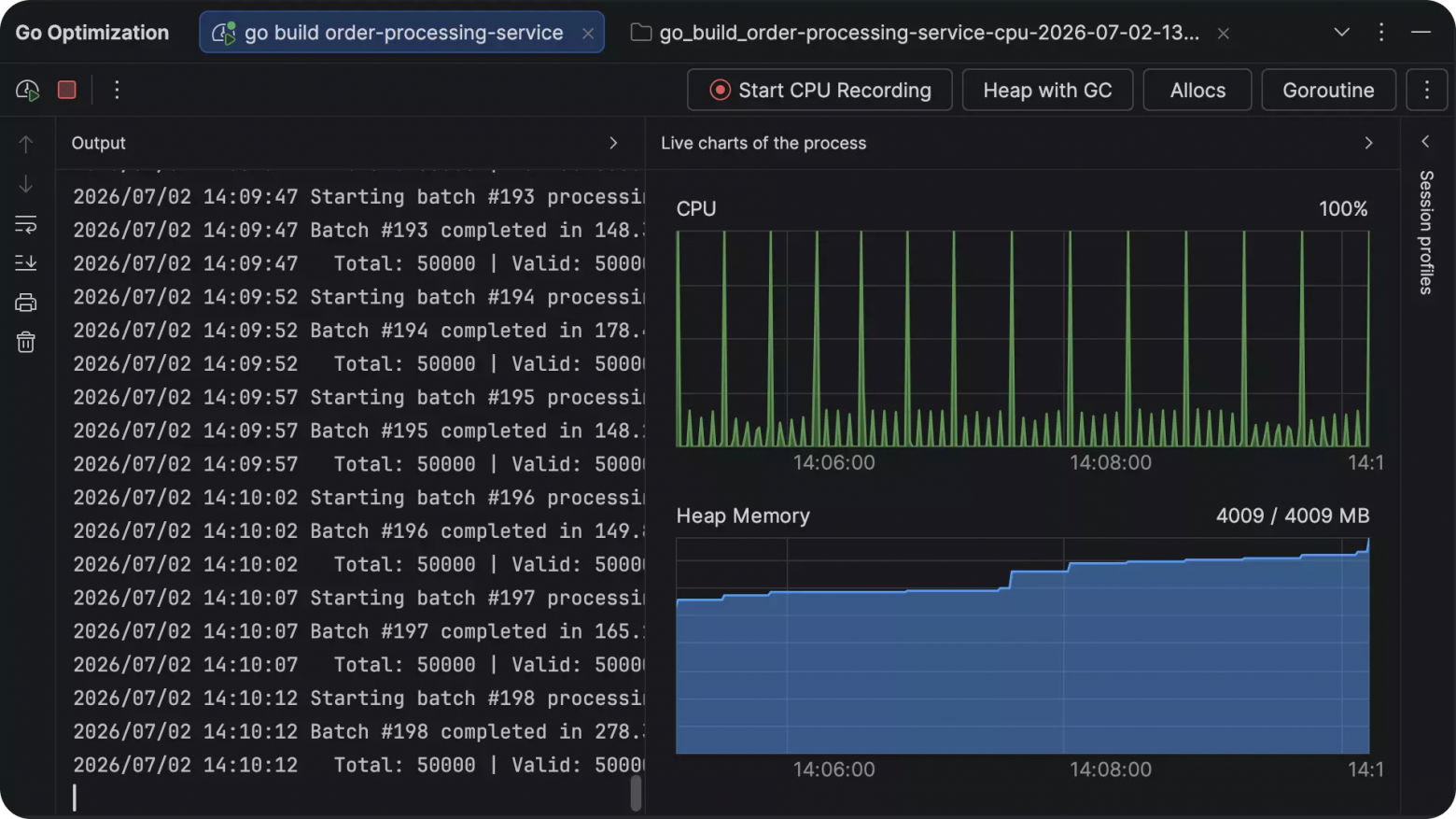Open the more options next to stop
This screenshot has width=1456, height=819.
point(117,90)
